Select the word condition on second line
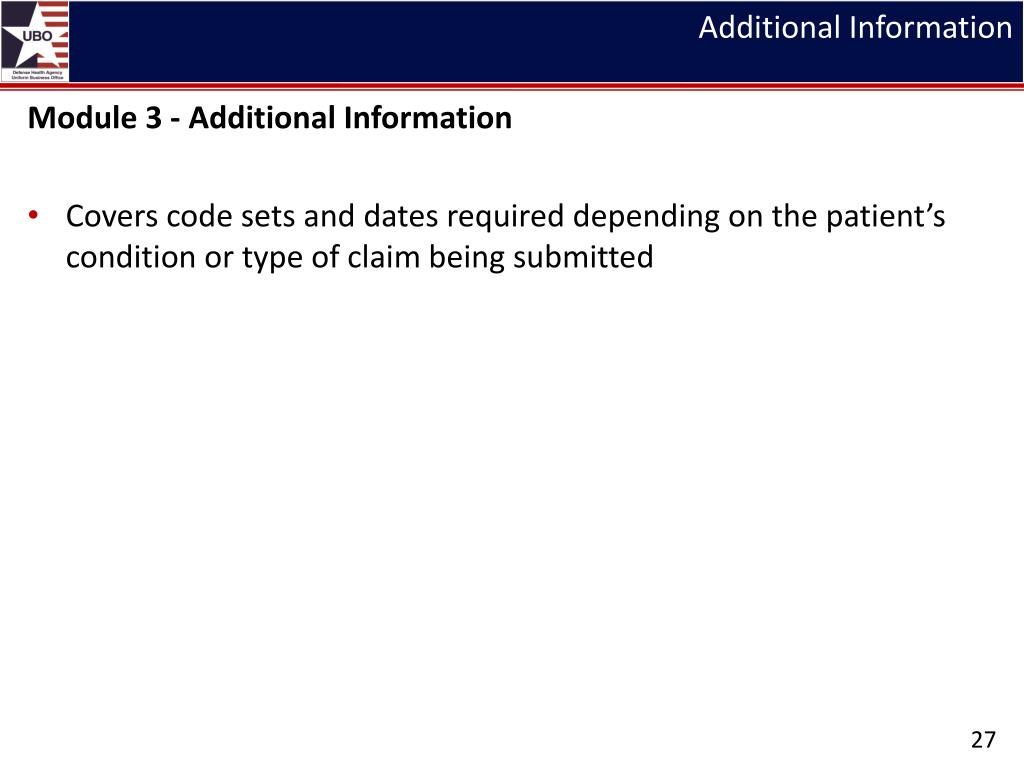The width and height of the screenshot is (1024, 768). click(131, 257)
